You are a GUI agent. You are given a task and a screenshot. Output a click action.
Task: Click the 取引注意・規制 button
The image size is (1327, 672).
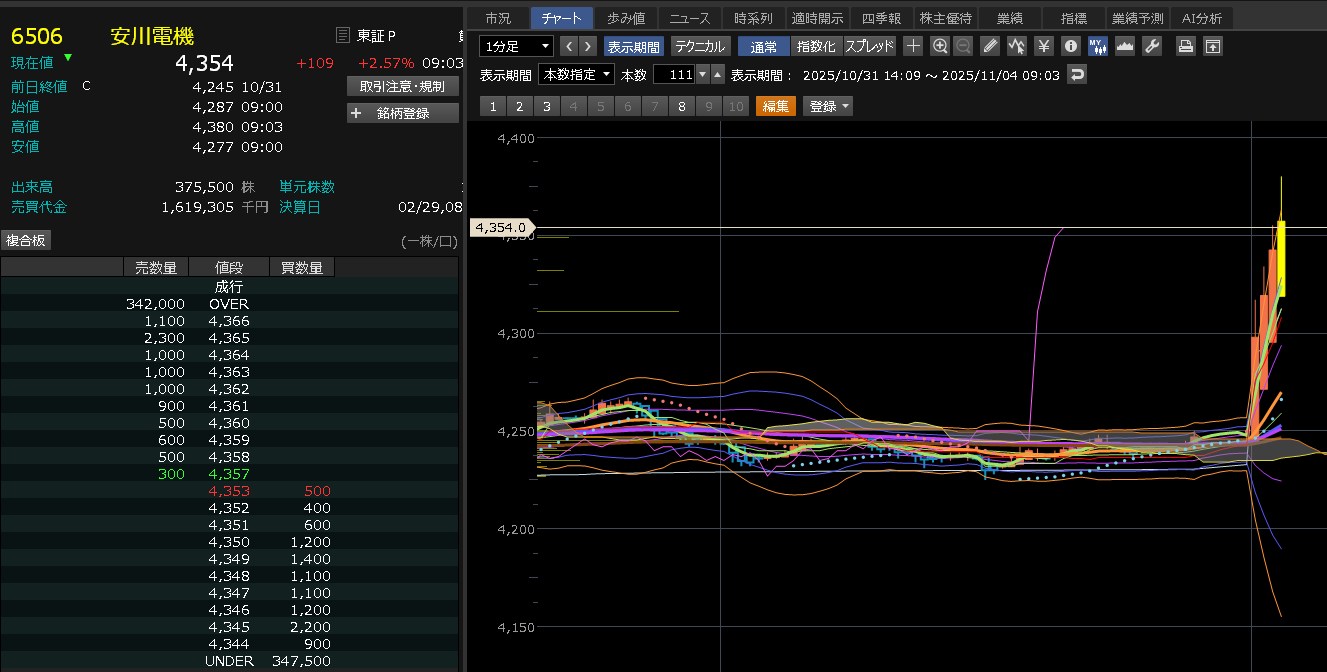tap(402, 86)
